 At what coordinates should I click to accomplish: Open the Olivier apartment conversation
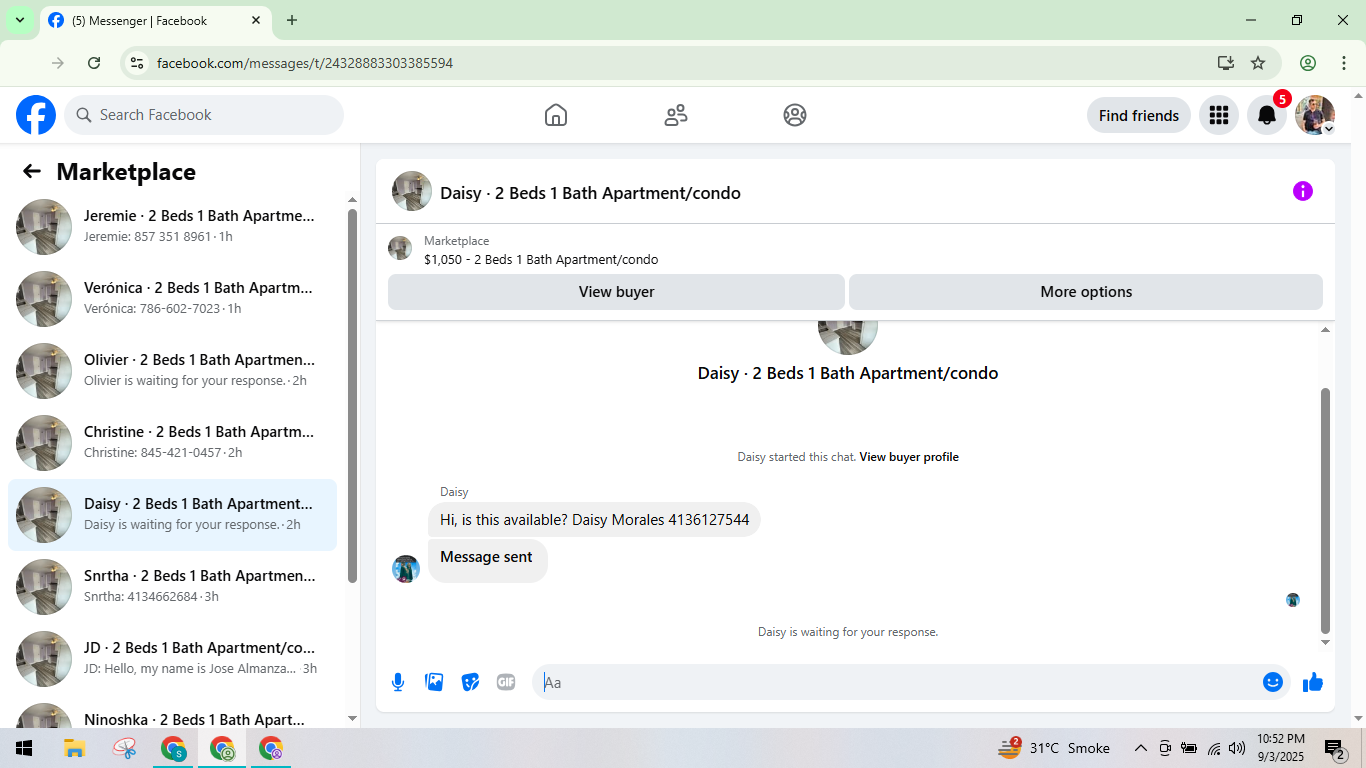tap(172, 371)
